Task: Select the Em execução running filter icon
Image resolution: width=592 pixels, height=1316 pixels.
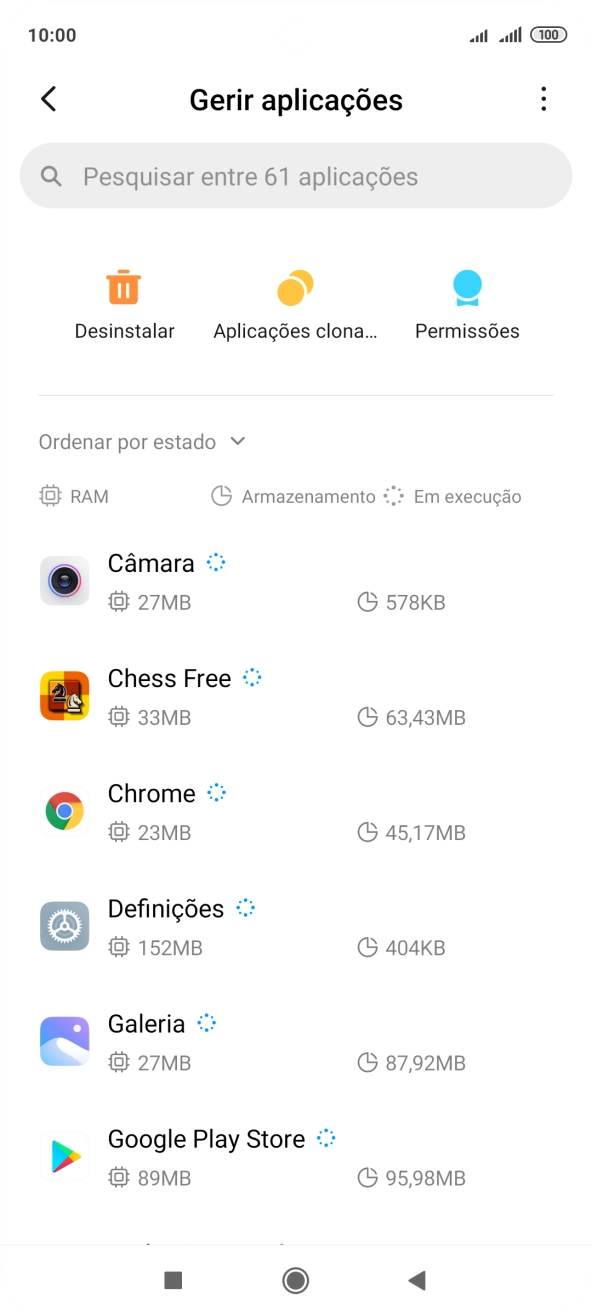Action: point(394,496)
